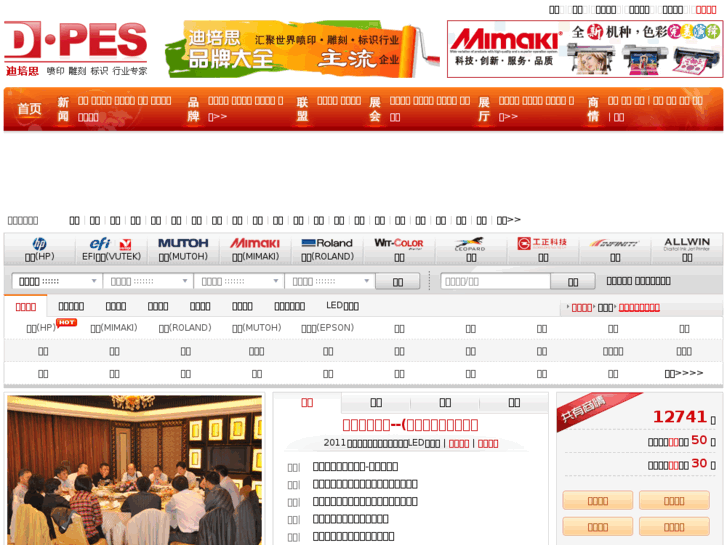Open the Infiniti brand logo
Image resolution: width=727 pixels, height=545 pixels.
pos(615,243)
